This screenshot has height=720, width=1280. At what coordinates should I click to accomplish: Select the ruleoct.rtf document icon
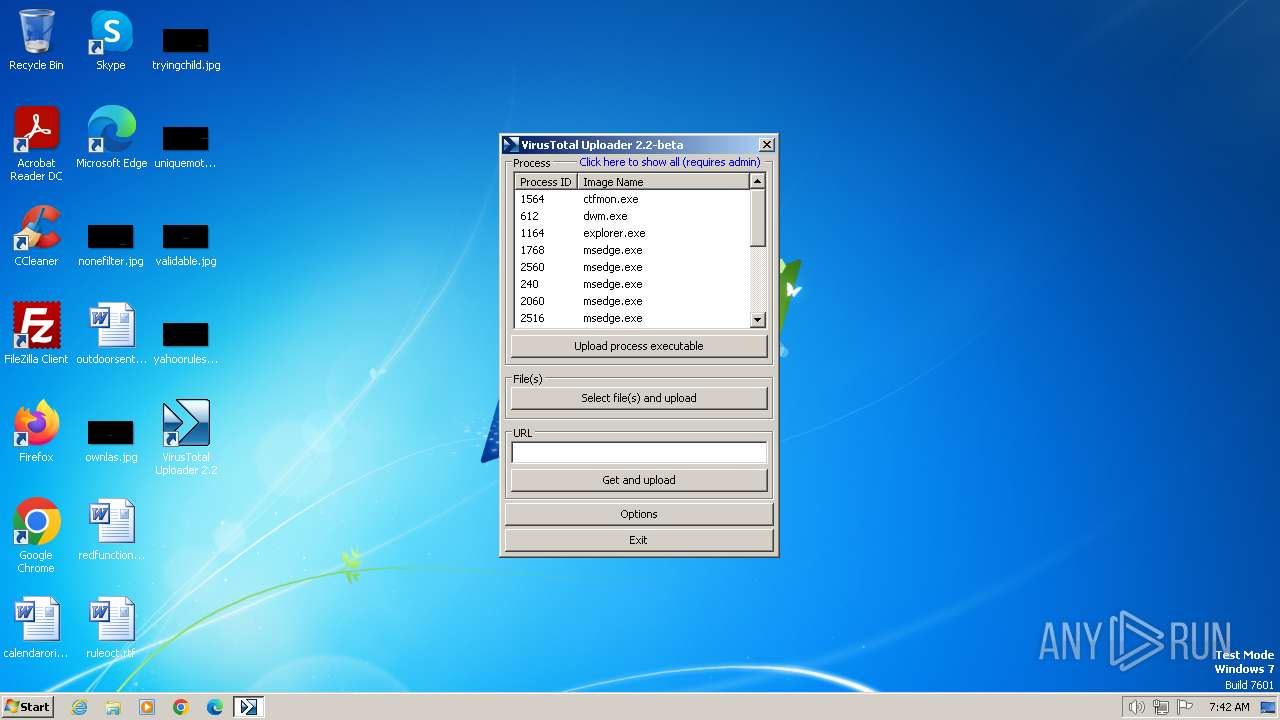[111, 628]
